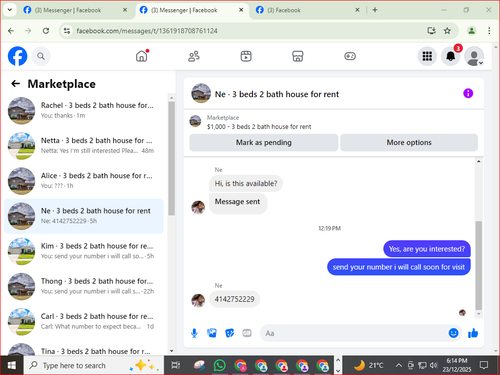Click the chat list scrollbar
The image size is (500, 375).
pyautogui.click(x=172, y=158)
